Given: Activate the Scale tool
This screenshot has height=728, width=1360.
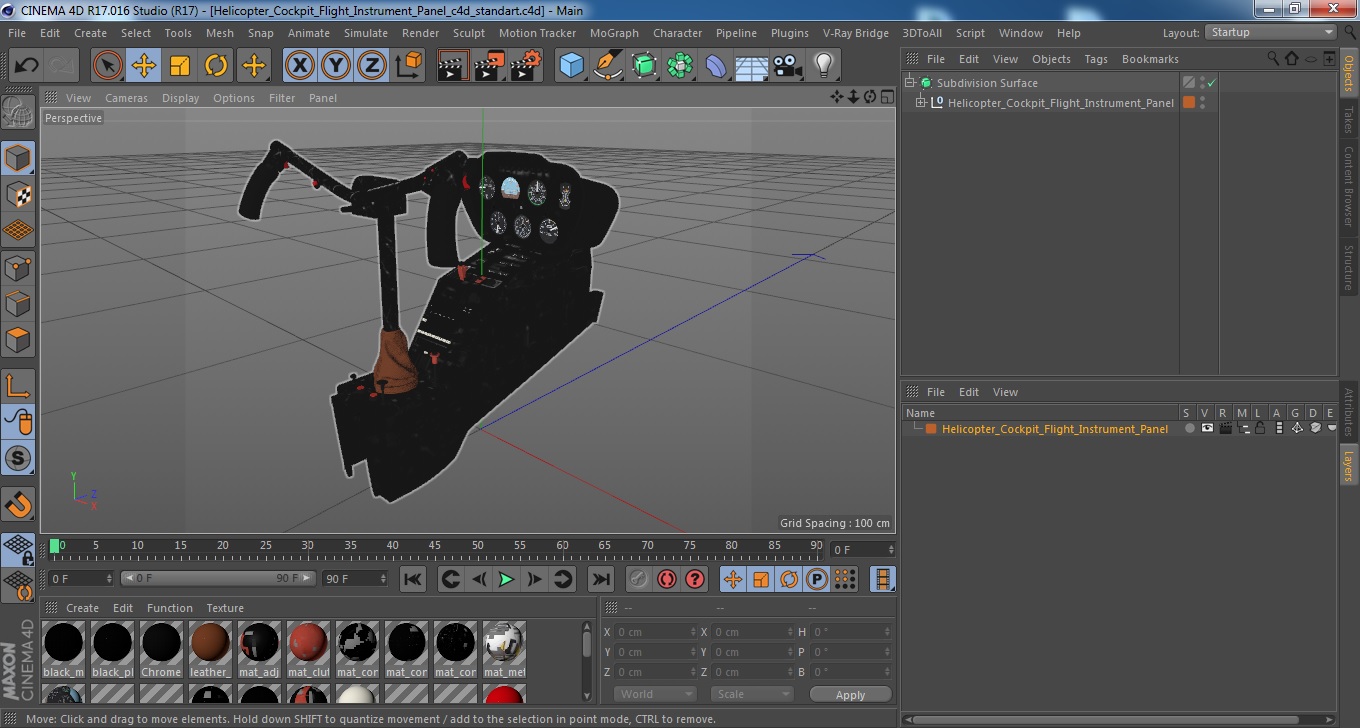Looking at the screenshot, I should click(180, 66).
